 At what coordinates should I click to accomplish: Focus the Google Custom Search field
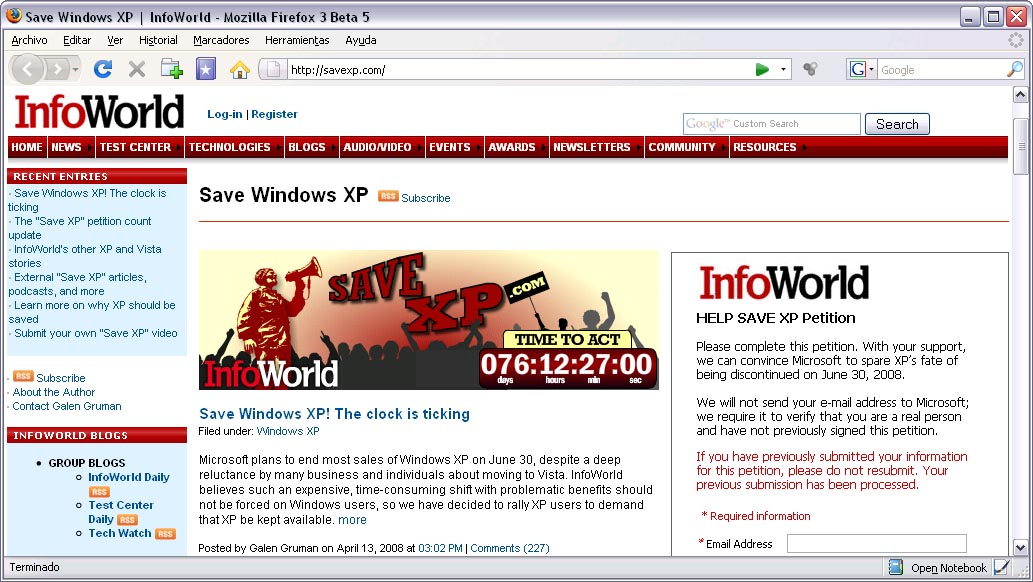pyautogui.click(x=771, y=124)
